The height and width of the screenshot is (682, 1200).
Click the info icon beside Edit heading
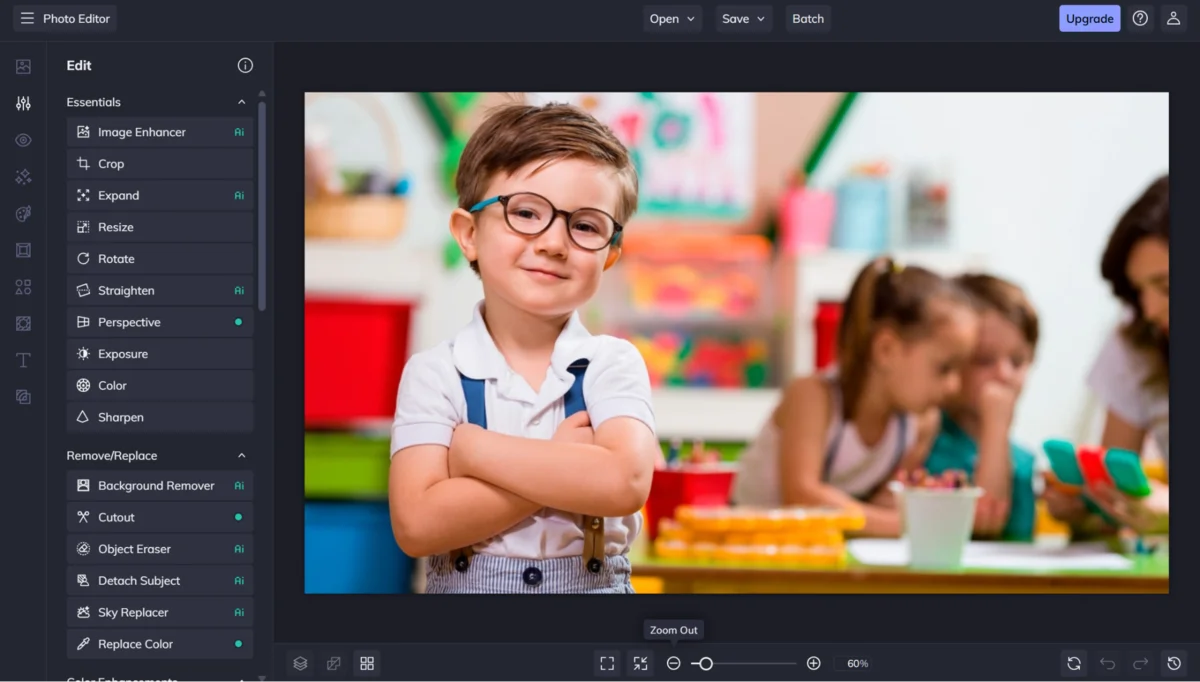[x=245, y=65]
